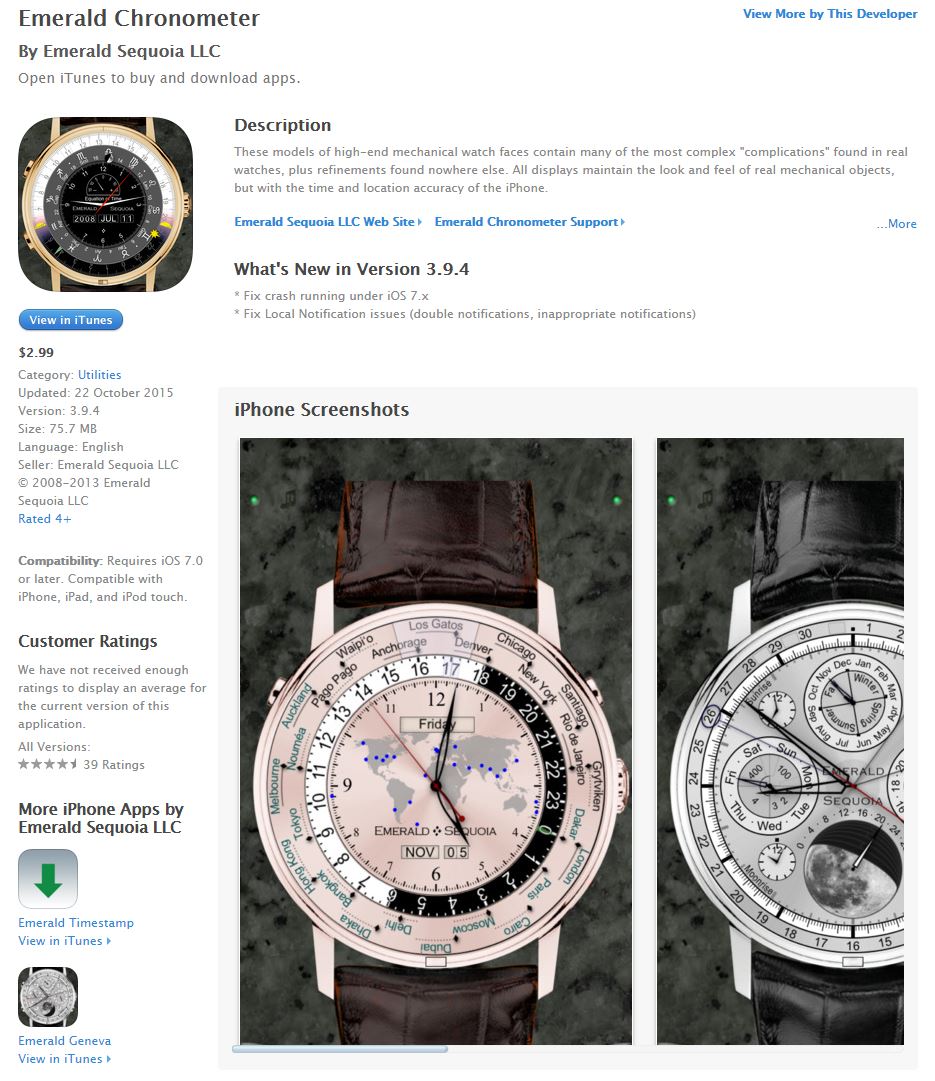
Task: Click the arrow after Emerald Chronometer Support
Action: (623, 222)
